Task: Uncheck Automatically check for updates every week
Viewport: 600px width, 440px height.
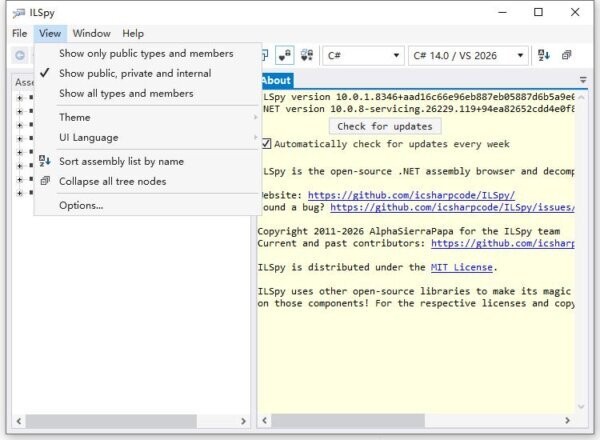Action: coord(266,144)
